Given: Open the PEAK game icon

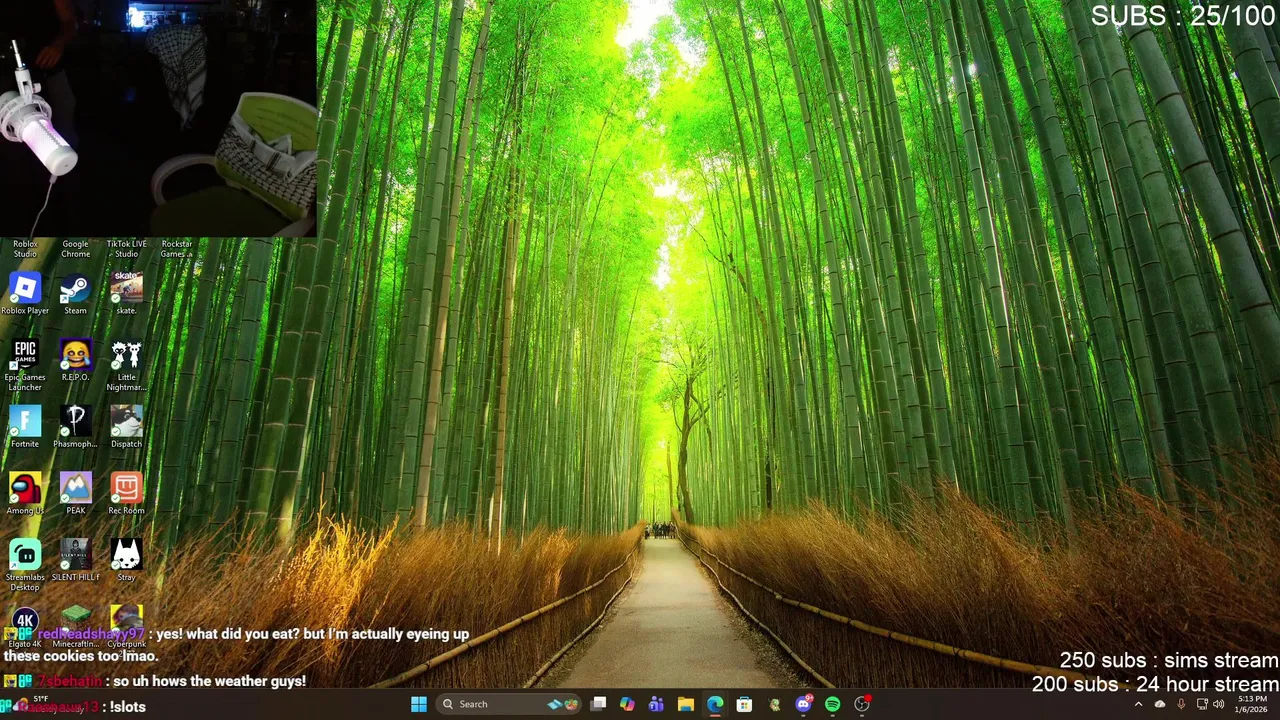Looking at the screenshot, I should coord(75,493).
